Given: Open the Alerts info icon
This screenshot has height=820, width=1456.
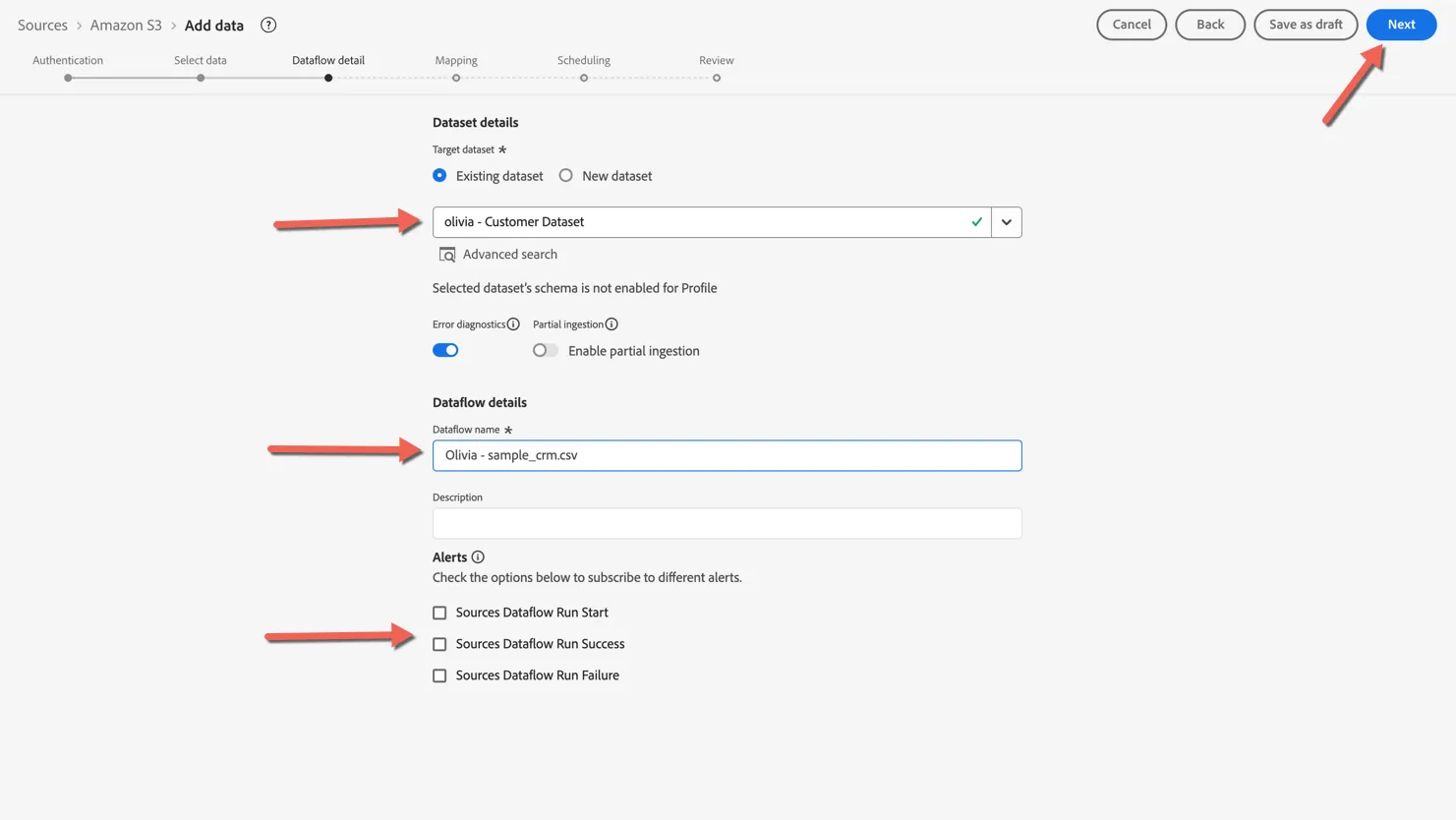Looking at the screenshot, I should pyautogui.click(x=478, y=557).
